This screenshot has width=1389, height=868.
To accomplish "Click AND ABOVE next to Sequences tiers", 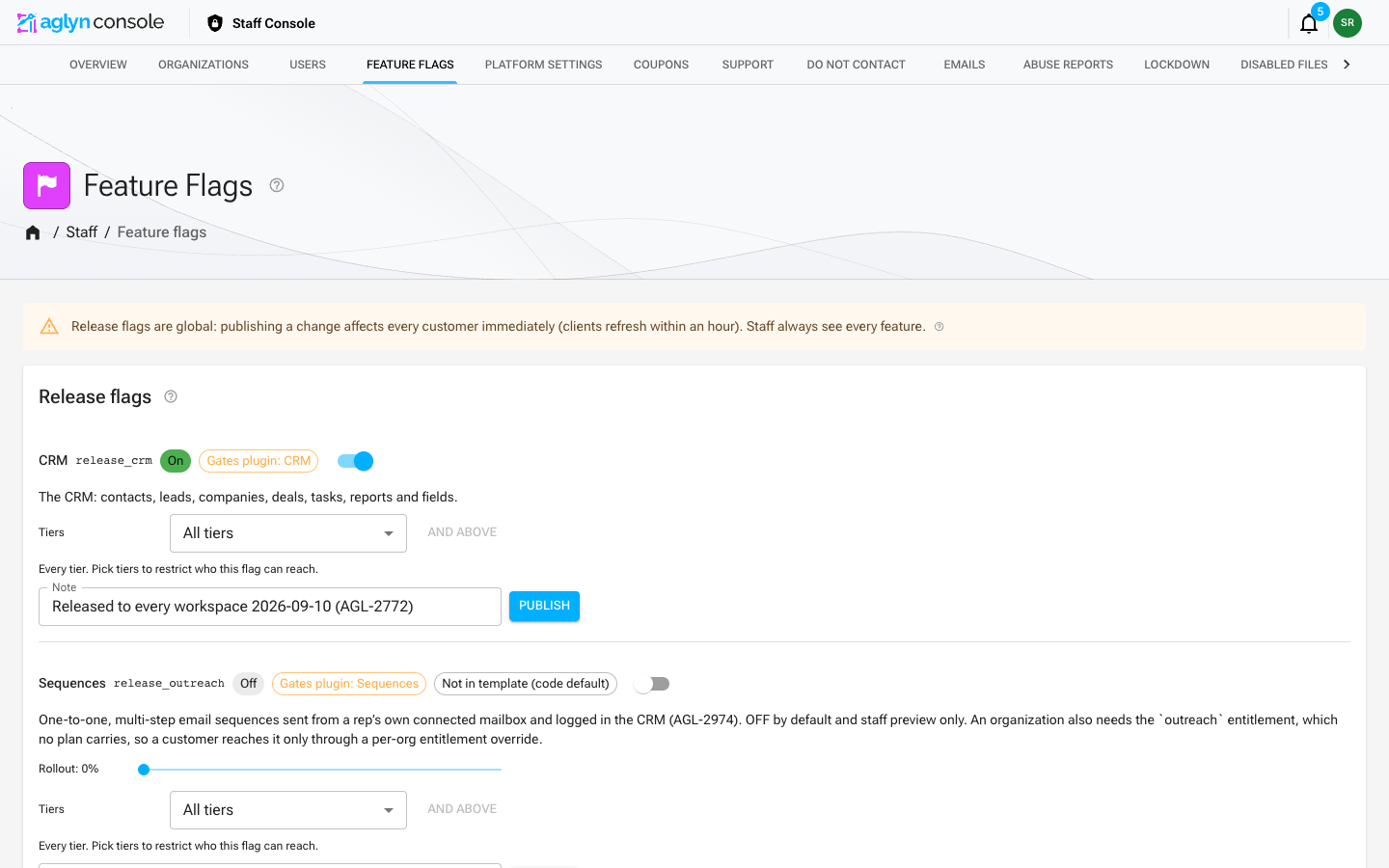I will (462, 809).
